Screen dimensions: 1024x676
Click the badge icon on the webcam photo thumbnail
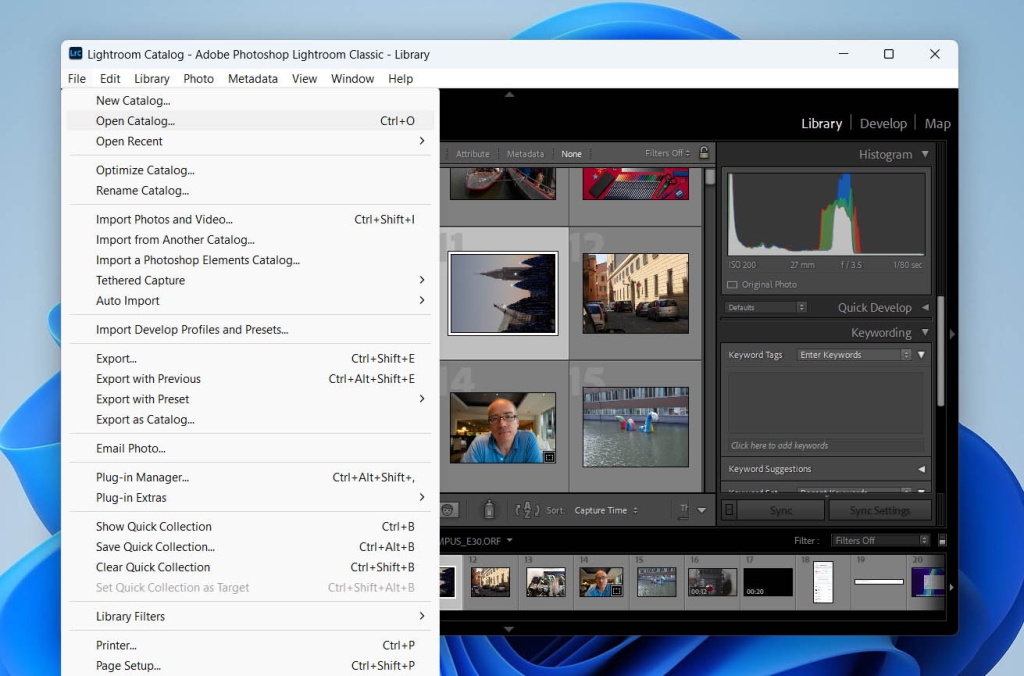point(549,457)
